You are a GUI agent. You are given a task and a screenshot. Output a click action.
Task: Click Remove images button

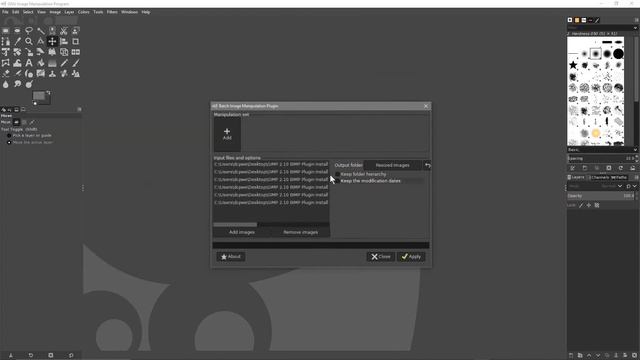[x=300, y=232]
